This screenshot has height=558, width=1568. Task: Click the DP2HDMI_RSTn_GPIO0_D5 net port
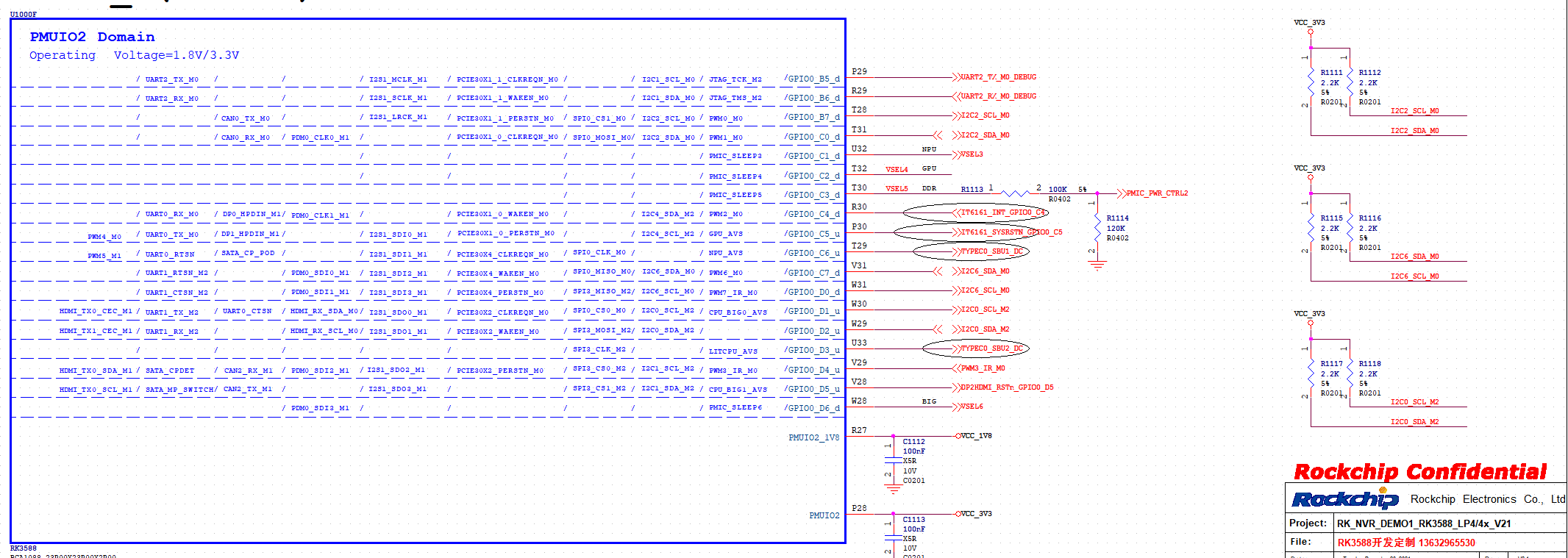click(x=1005, y=387)
